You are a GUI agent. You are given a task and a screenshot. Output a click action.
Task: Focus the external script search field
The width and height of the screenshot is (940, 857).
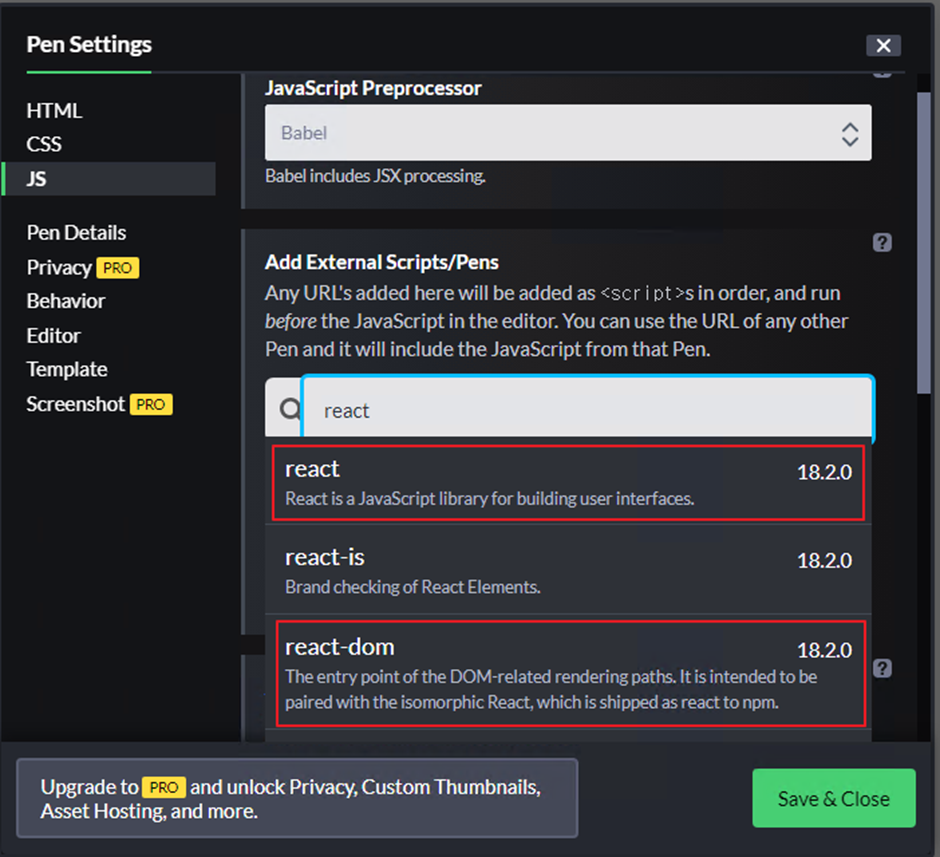click(588, 410)
